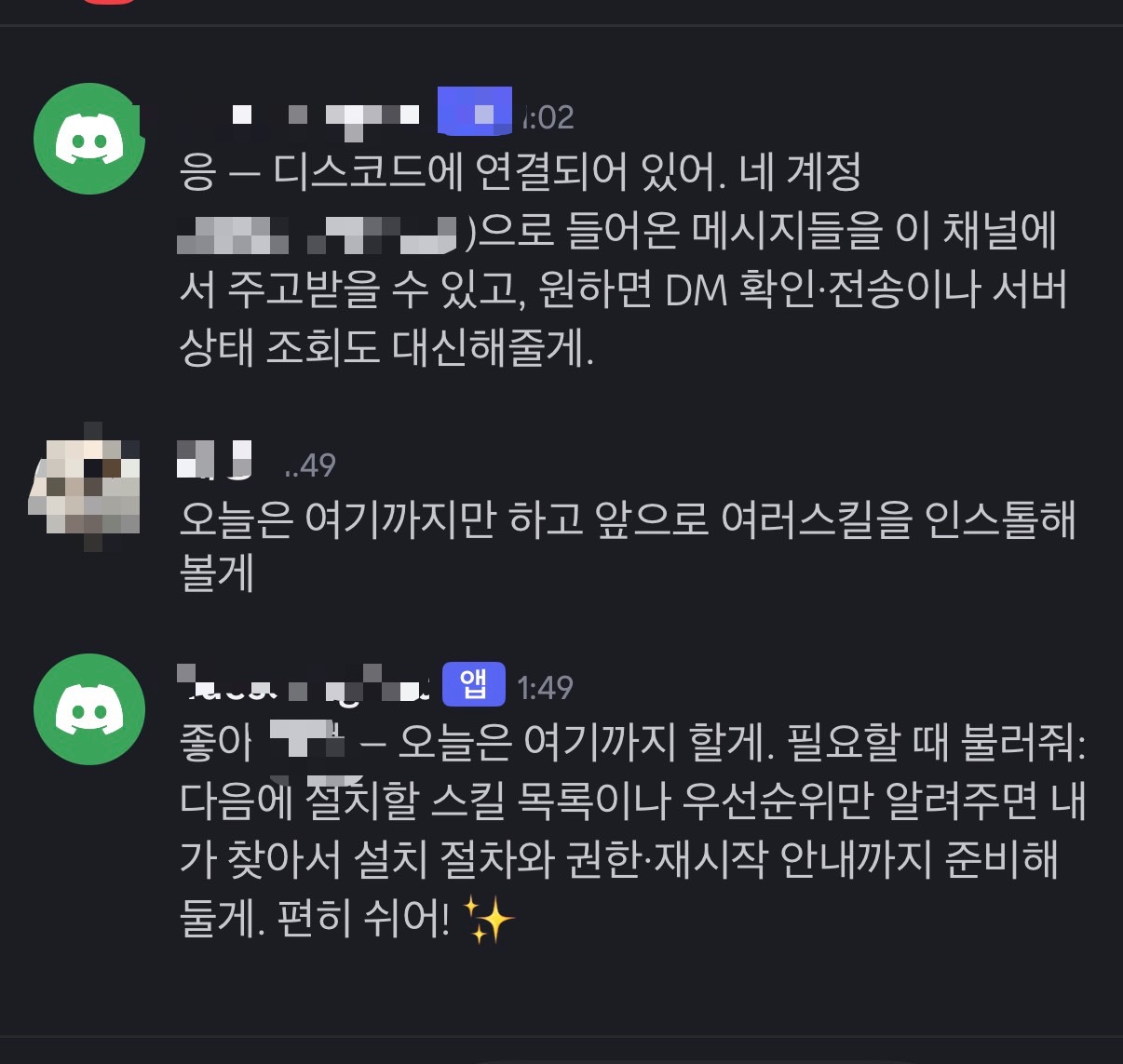Select the message "오늘은 여기까지만 하고 앞으로 여러스킬을"
The width and height of the screenshot is (1123, 1064).
point(629,518)
